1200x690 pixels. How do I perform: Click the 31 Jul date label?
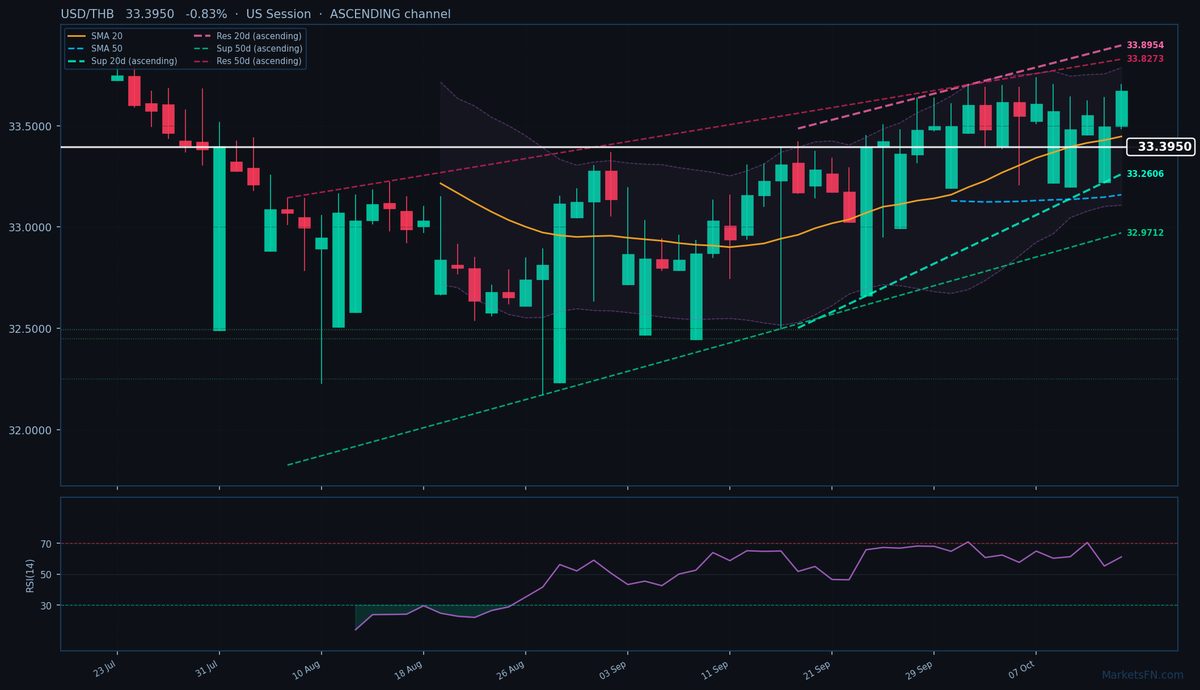coord(206,667)
